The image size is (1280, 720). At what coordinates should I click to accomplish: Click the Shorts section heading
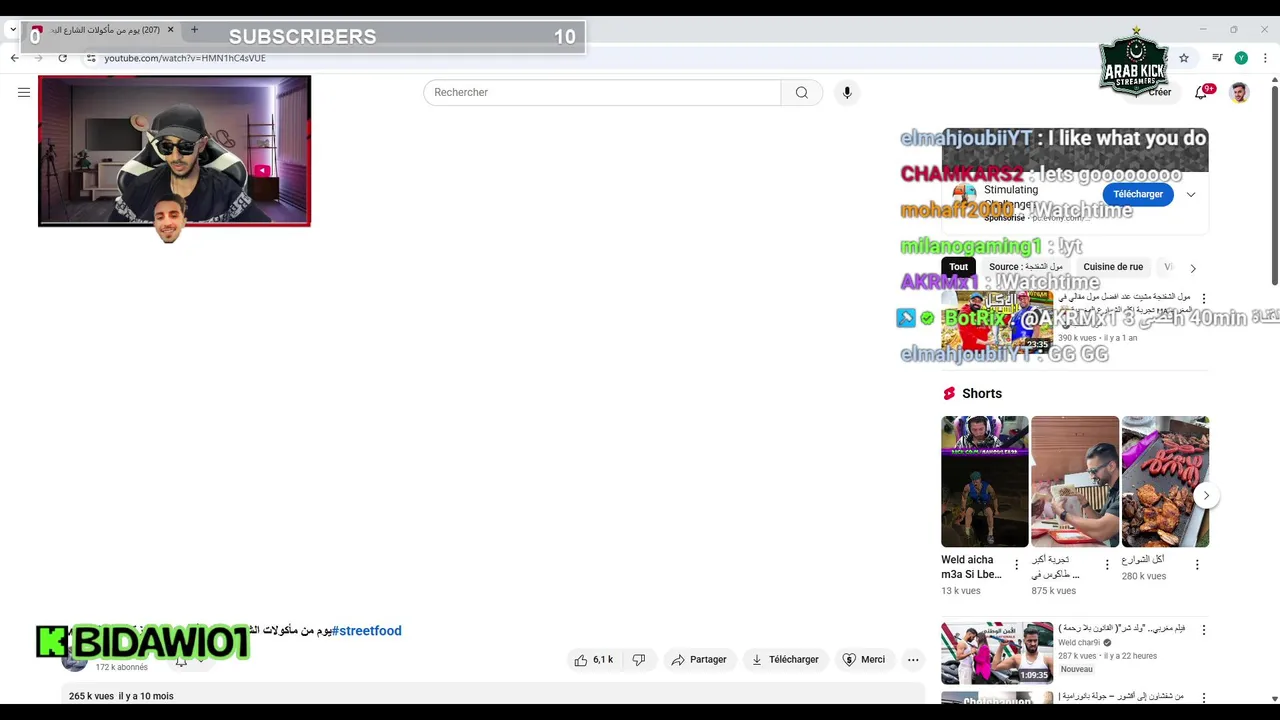(x=982, y=394)
